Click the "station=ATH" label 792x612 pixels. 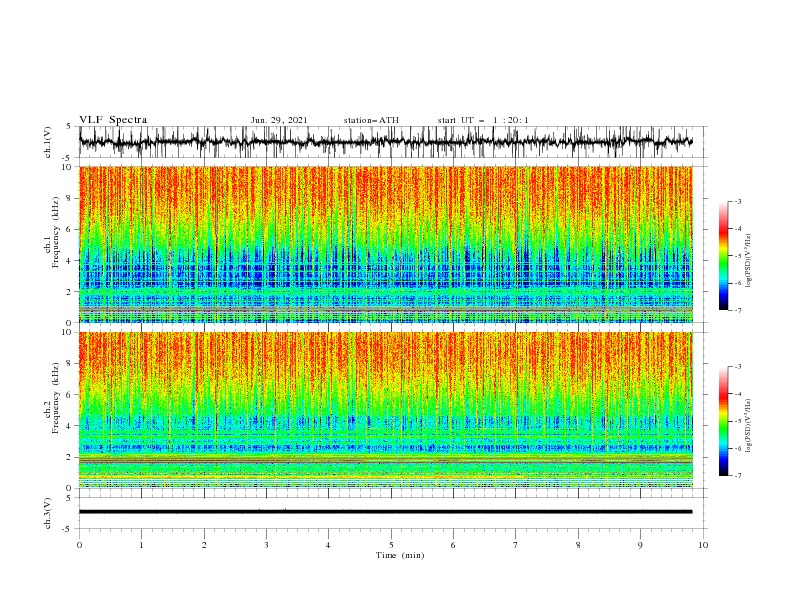[371, 120]
